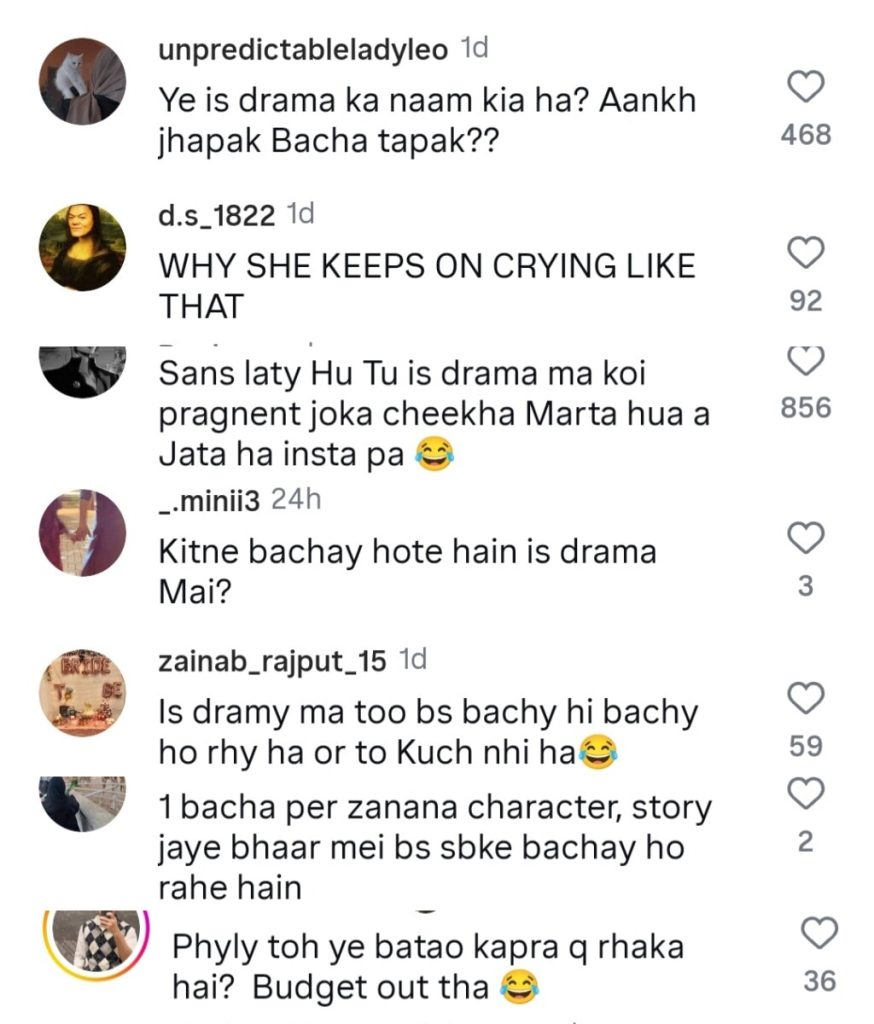Open zainab_rajput_15's profile avatar

(x=83, y=692)
